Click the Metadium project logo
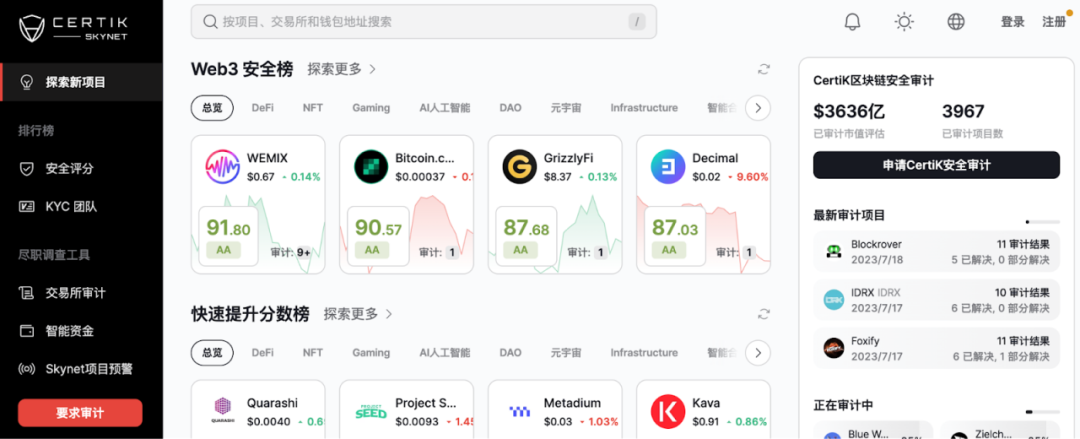Screen dimensions: 1080x439 click(519, 411)
